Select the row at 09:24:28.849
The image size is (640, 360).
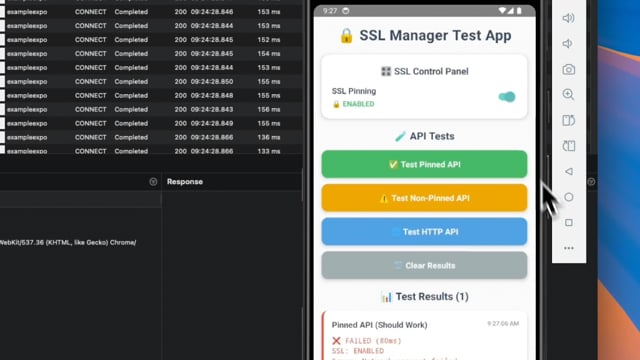[151, 123]
